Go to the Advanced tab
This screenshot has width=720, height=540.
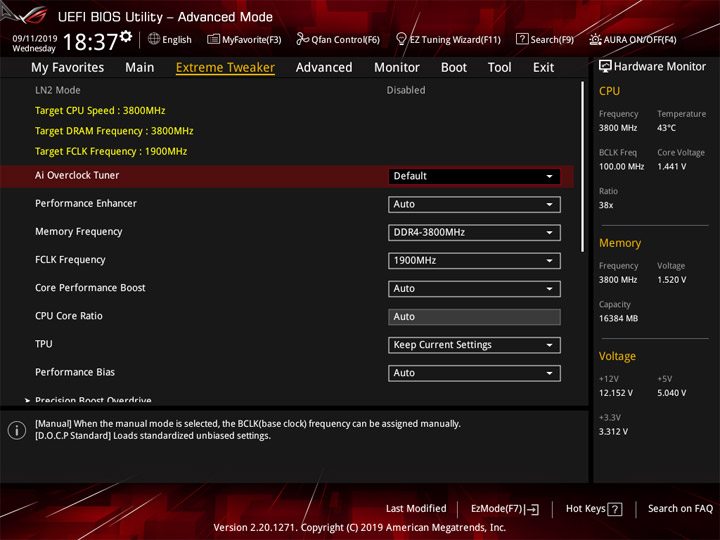[324, 68]
